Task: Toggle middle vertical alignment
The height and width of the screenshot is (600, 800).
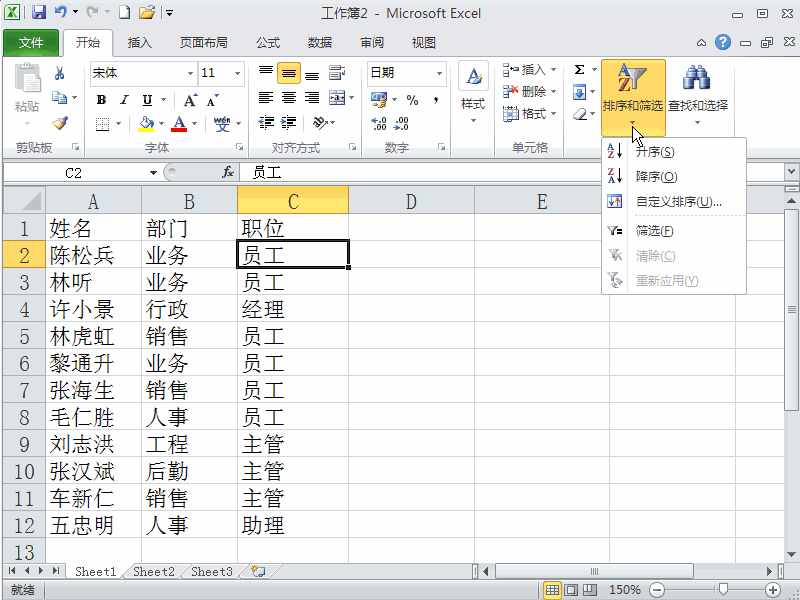Action: 289,73
